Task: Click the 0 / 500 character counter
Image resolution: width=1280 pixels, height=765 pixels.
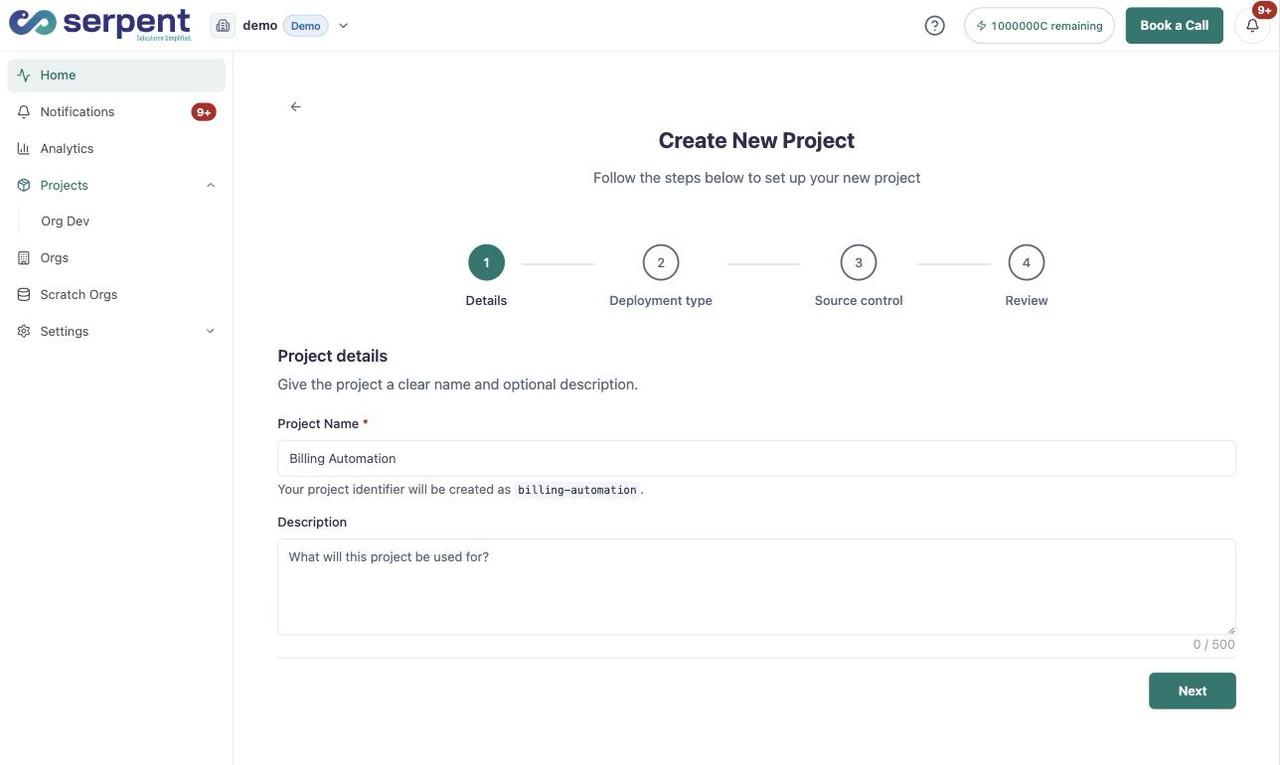Action: point(1214,645)
